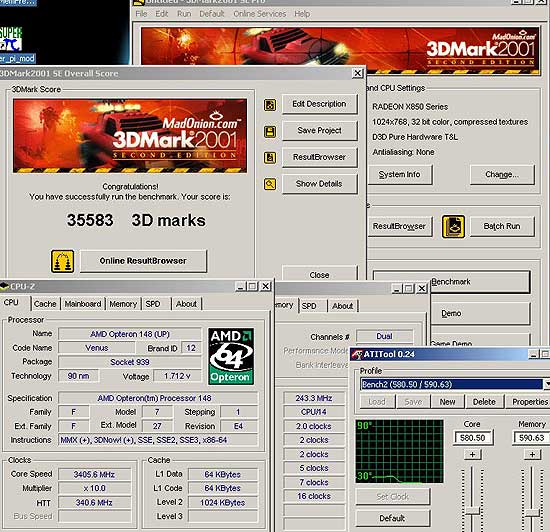Screen dimensions: 550x532
Task: Click the Batch Run yellow icon
Action: (x=453, y=227)
